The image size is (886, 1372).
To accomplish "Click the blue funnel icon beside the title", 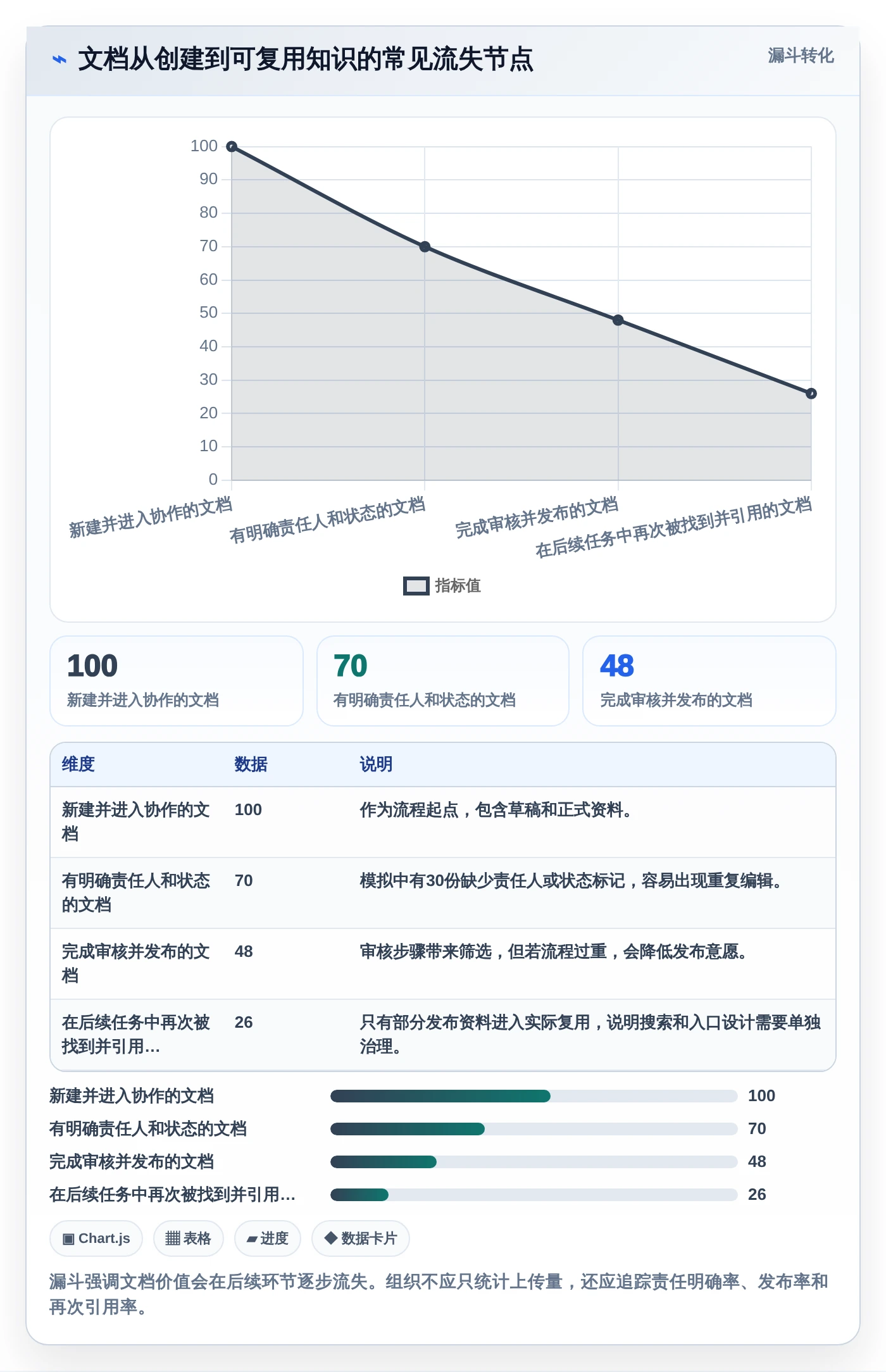I will [x=59, y=59].
